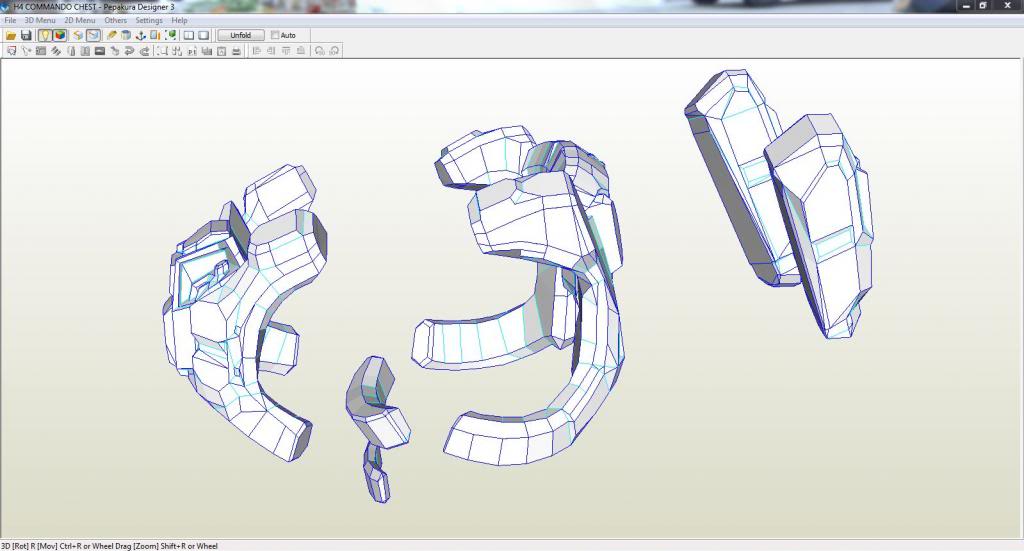
Task: Enable the Auto checkbox
Action: click(x=275, y=35)
